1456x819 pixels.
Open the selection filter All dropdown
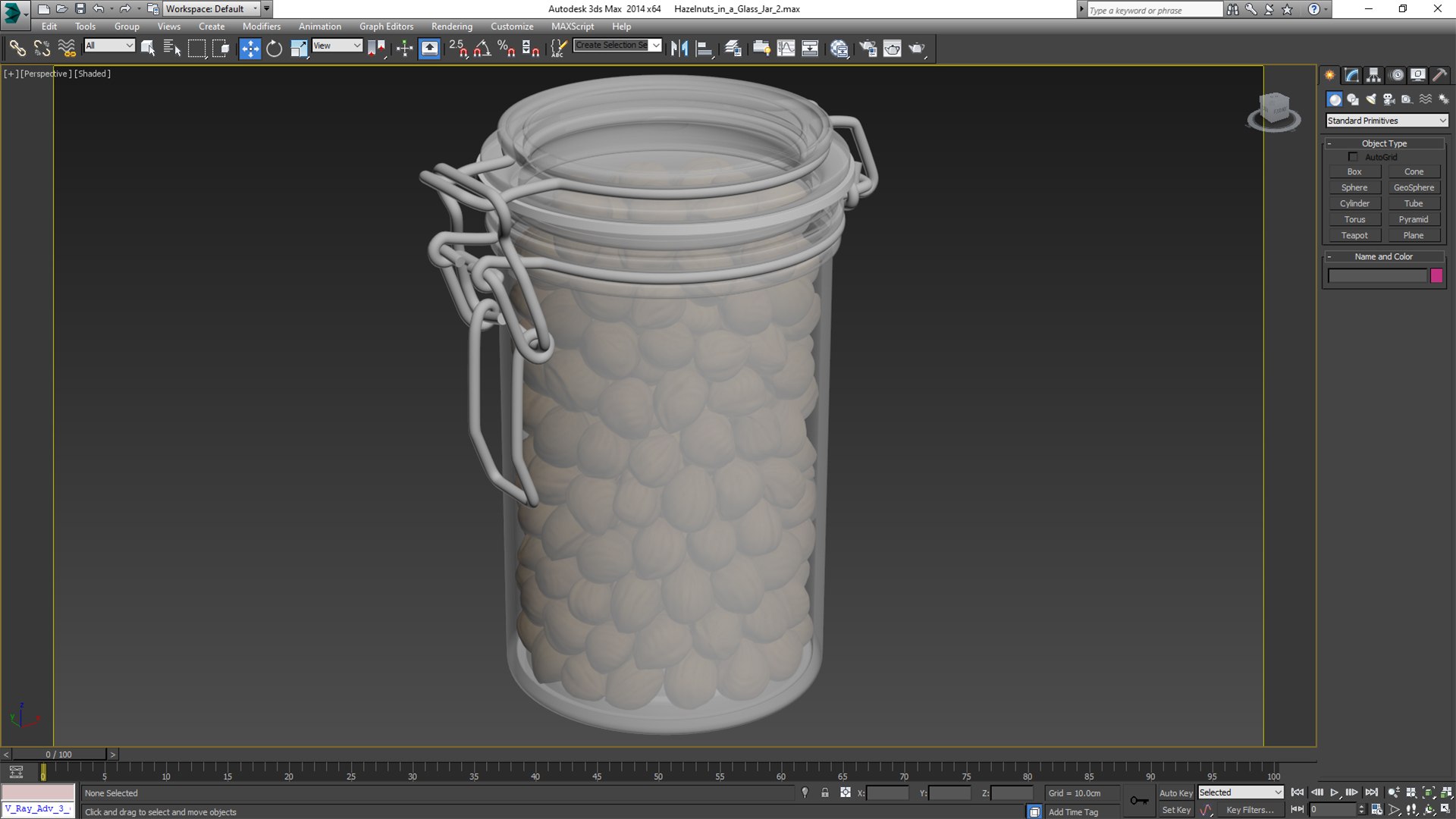(x=109, y=45)
